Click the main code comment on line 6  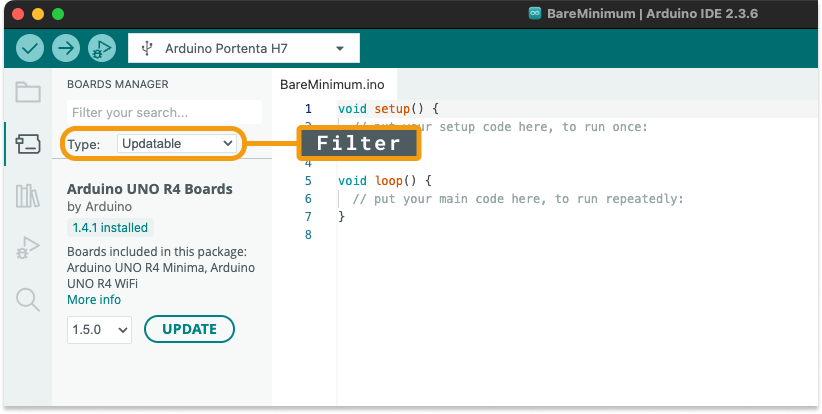click(x=518, y=199)
